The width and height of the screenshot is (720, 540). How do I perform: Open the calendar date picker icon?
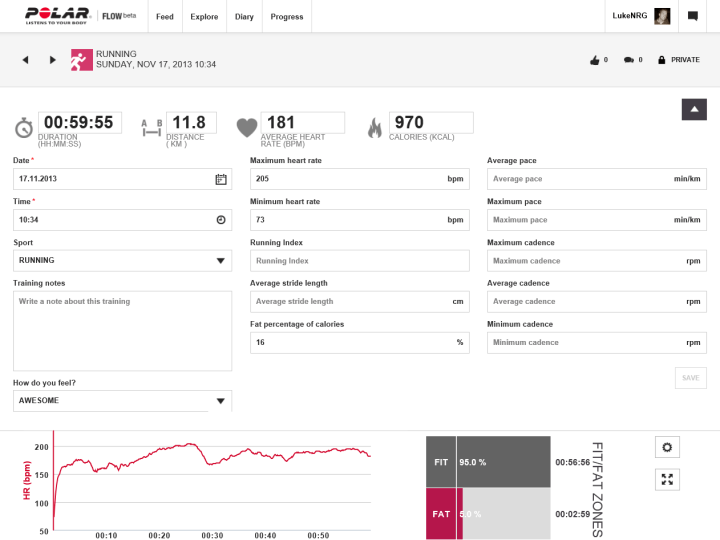coord(221,179)
